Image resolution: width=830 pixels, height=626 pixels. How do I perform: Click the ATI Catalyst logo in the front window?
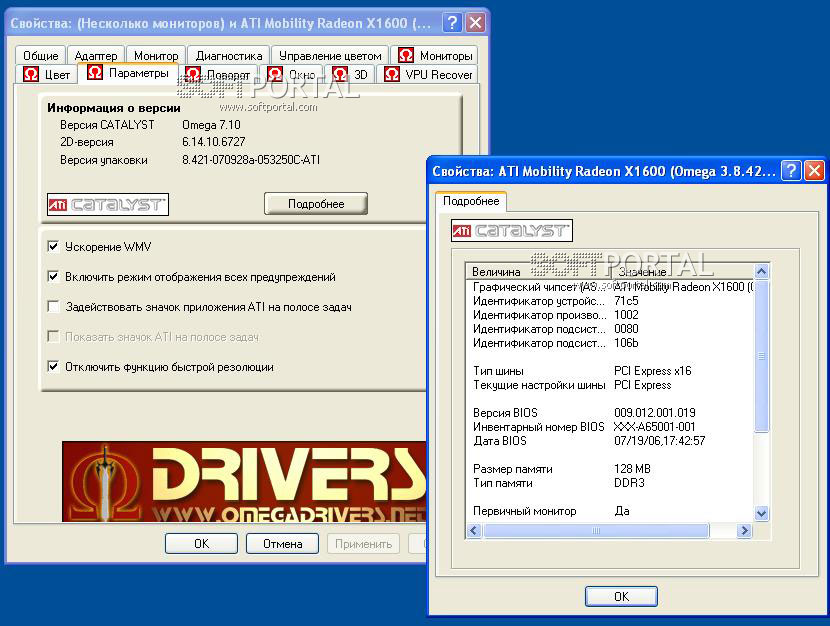[x=512, y=230]
